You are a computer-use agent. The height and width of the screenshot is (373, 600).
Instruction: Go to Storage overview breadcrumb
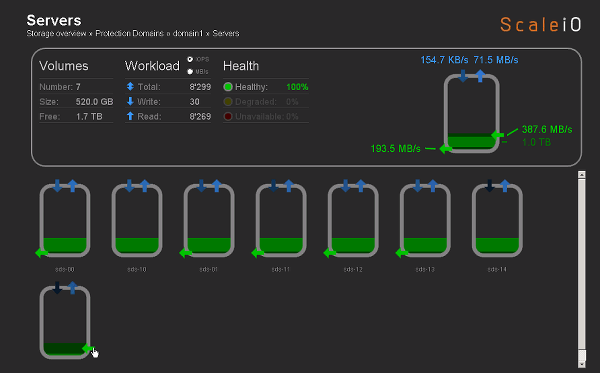[x=56, y=33]
